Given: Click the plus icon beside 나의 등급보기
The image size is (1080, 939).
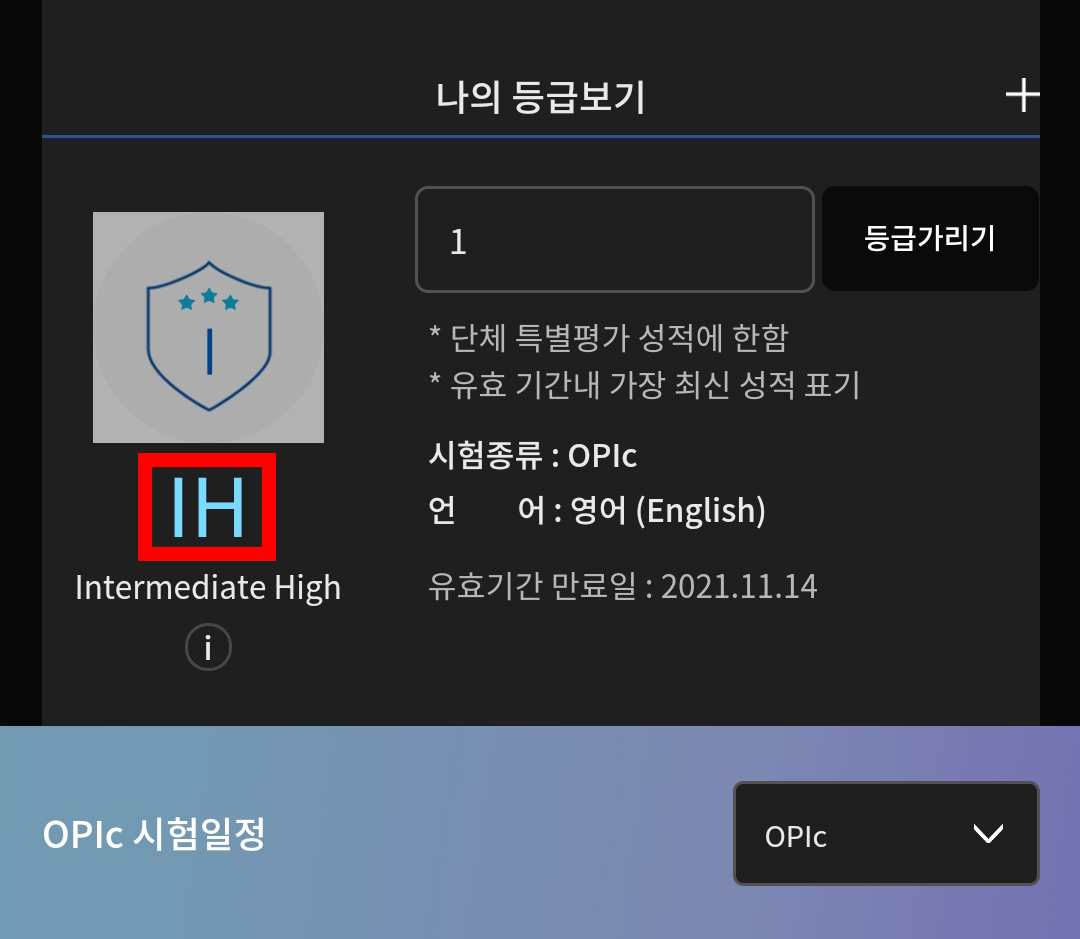Looking at the screenshot, I should pyautogui.click(x=1023, y=95).
